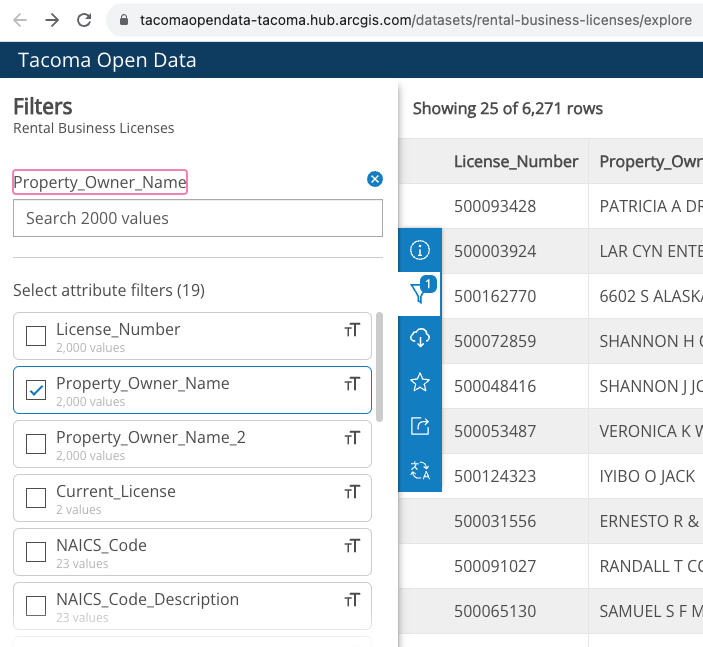Click text-type icon on NAICS_Code_Description row
Screen dimensions: 703x647
coord(352,600)
